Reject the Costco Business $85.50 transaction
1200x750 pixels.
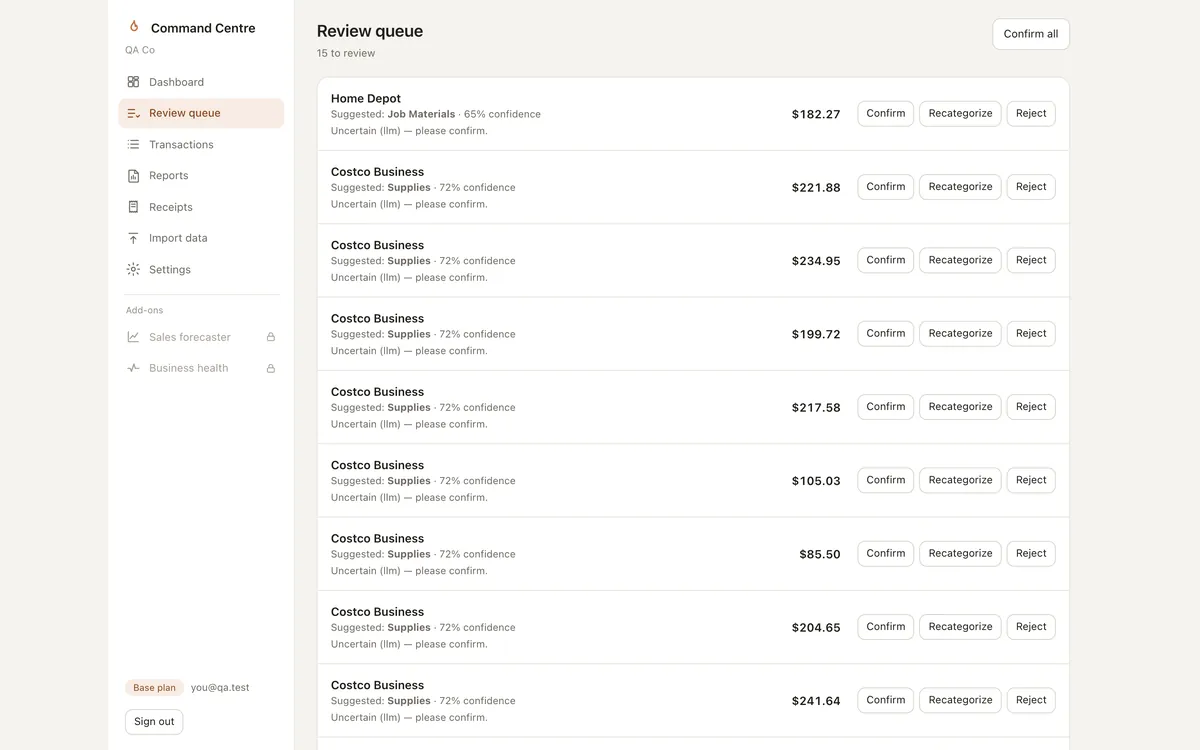1031,554
